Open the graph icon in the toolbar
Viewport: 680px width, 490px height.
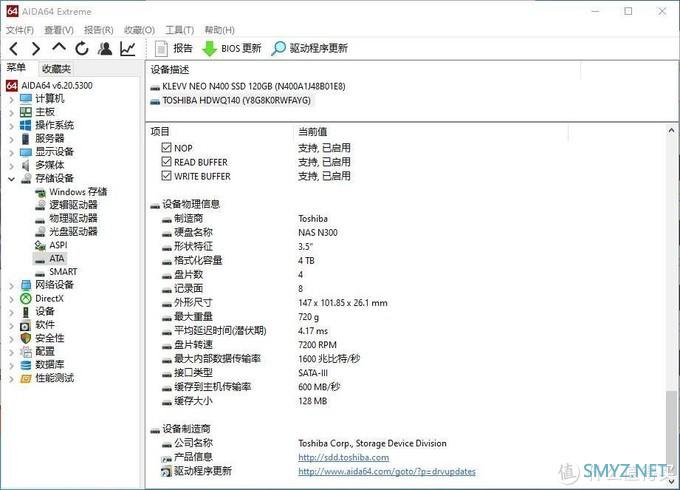coord(128,49)
